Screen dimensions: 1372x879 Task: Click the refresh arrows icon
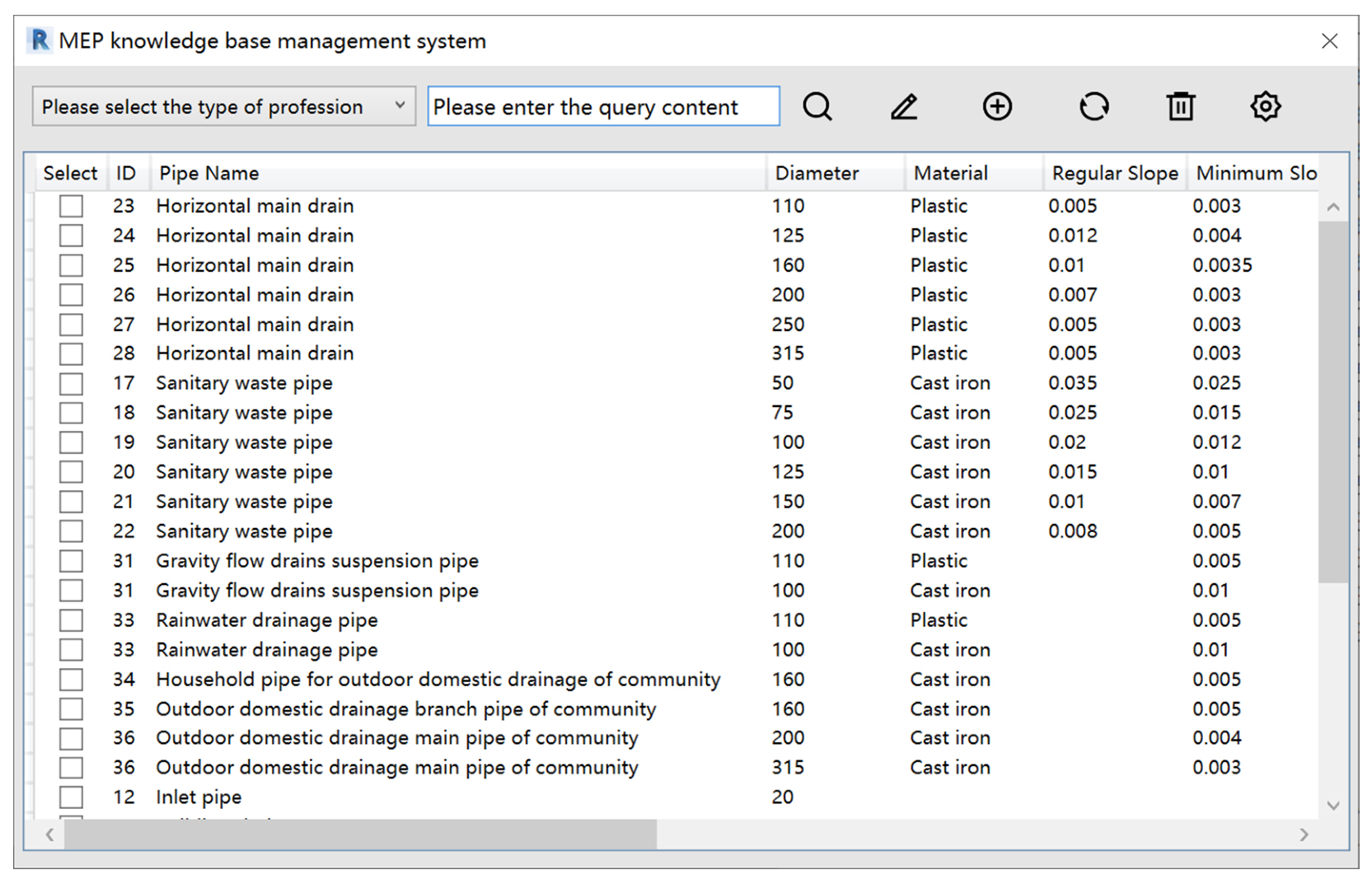(x=1093, y=107)
